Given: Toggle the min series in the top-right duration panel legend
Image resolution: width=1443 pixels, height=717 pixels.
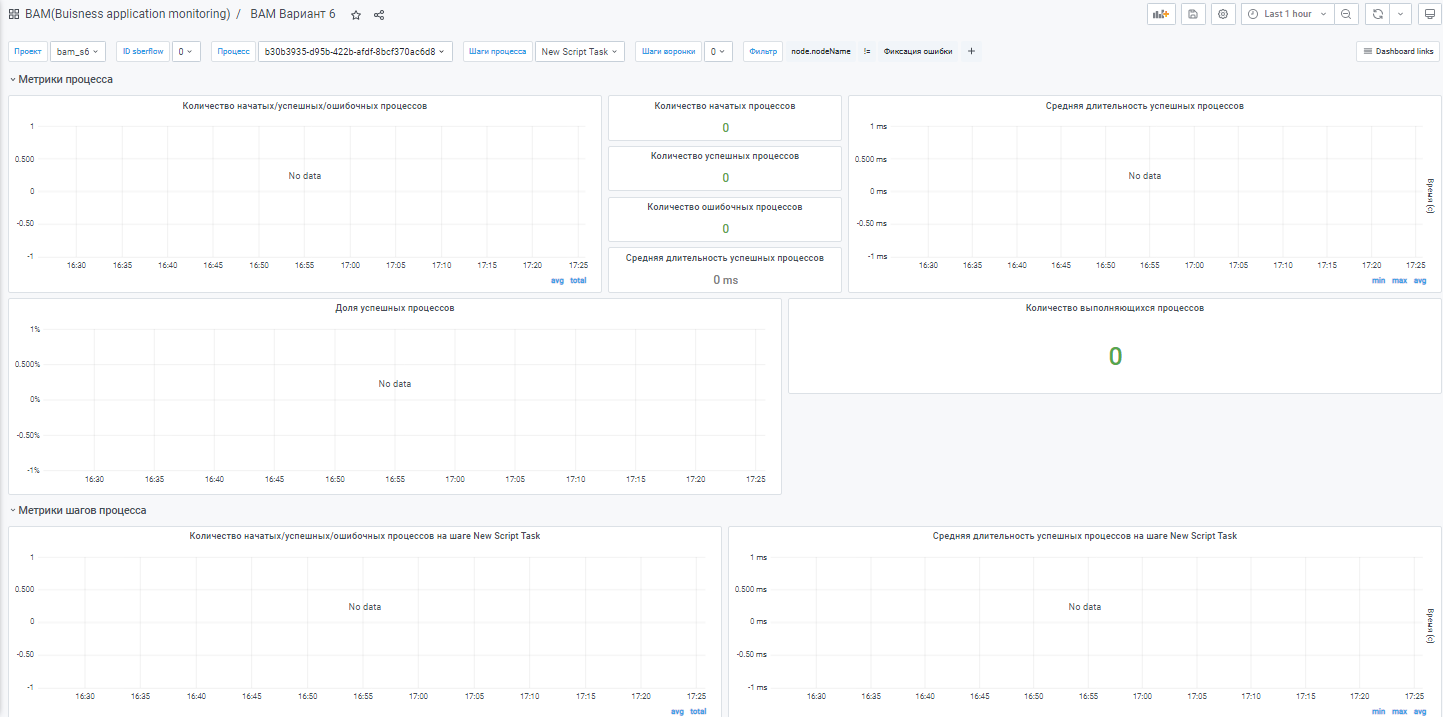Looking at the screenshot, I should coord(1378,280).
